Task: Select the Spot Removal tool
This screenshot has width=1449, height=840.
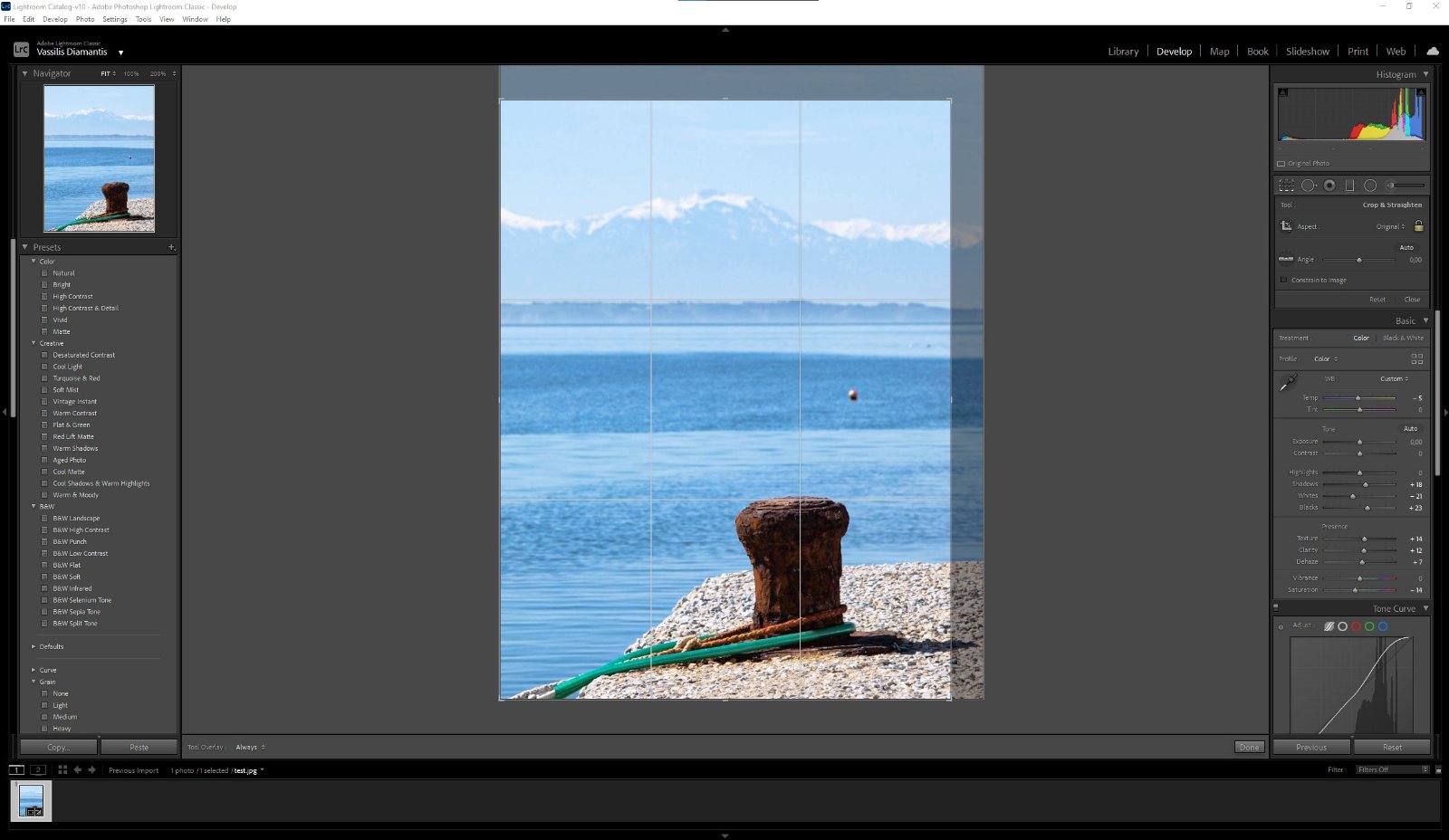Action: (1309, 186)
